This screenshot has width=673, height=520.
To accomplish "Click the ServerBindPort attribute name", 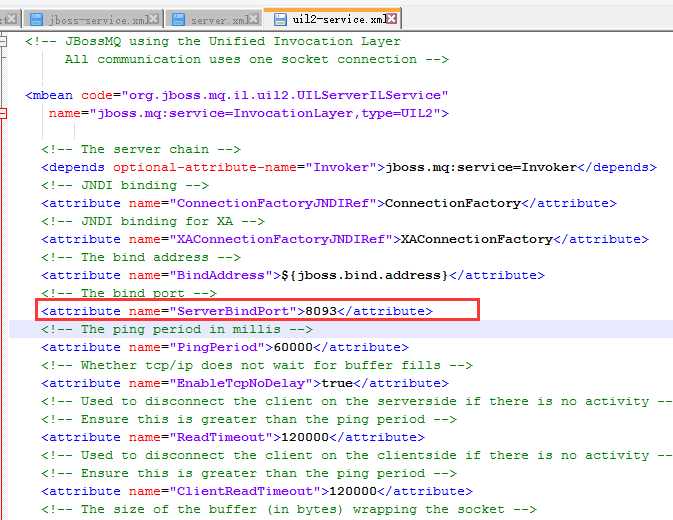I will [233, 311].
